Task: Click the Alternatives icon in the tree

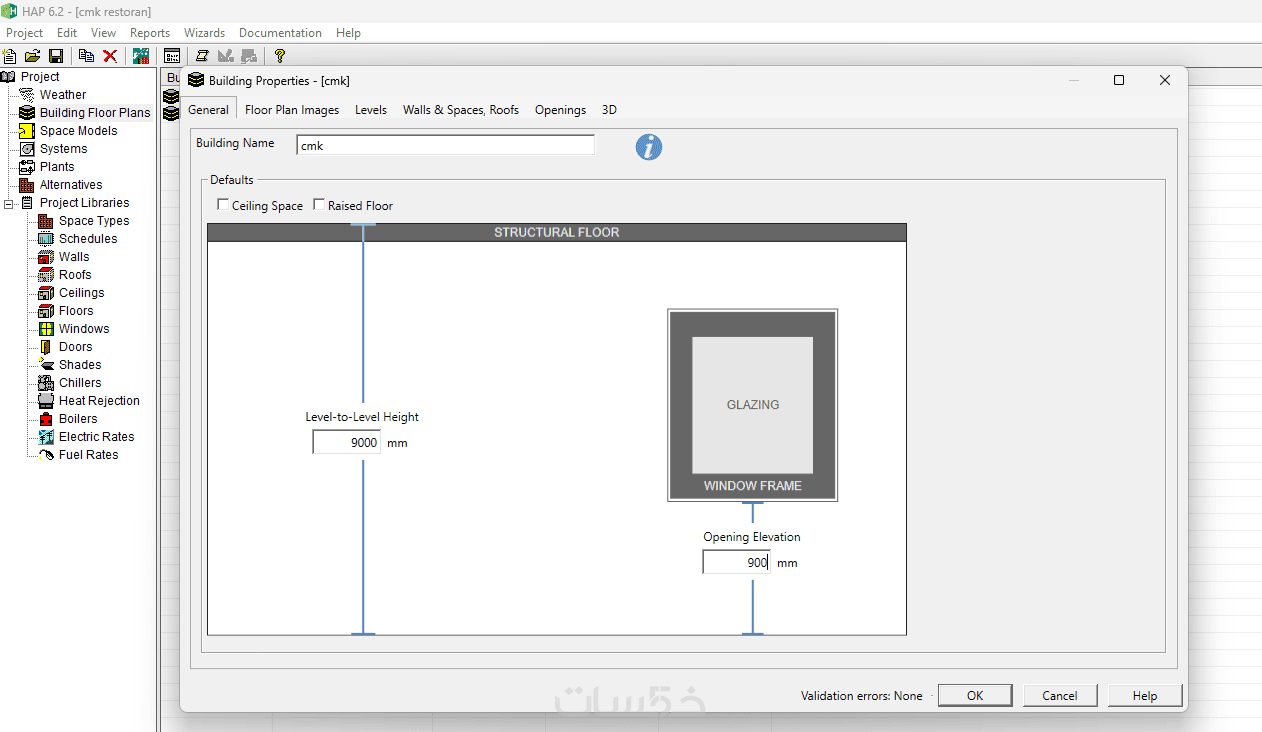Action: (x=27, y=185)
